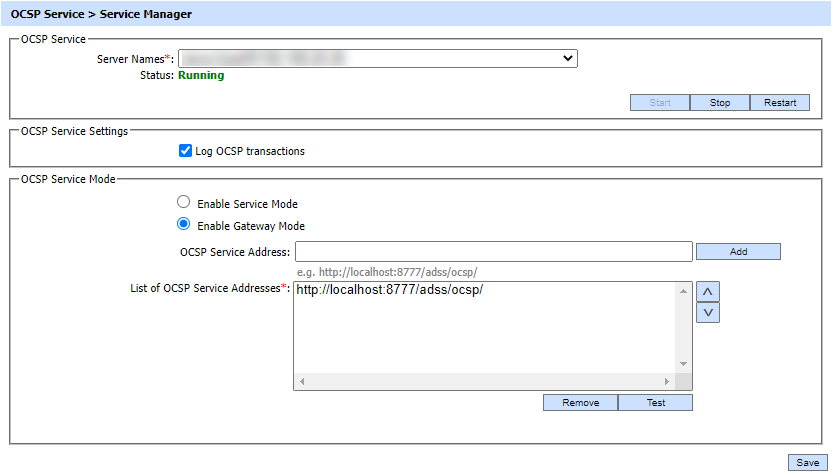The width and height of the screenshot is (832, 473).
Task: Click the address list's vertical scrollbar track
Action: tap(684, 328)
